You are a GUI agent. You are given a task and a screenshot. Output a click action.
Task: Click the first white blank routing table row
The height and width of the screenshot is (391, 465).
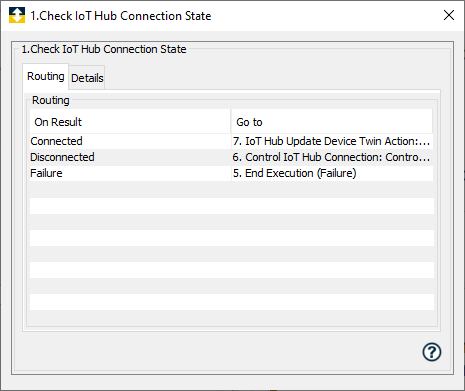tap(232, 206)
